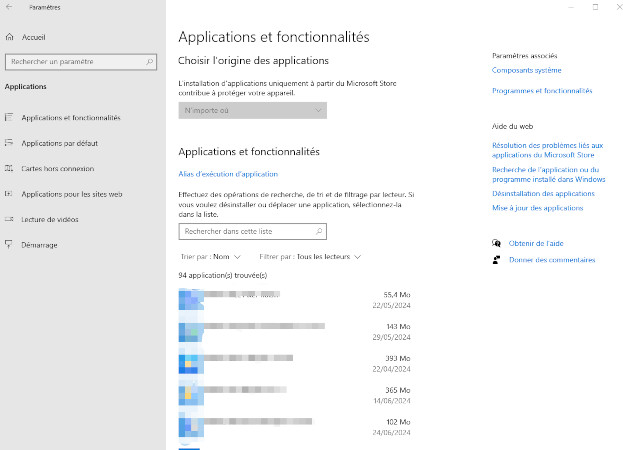Open the N'importe où origin dropdown
The height and width of the screenshot is (450, 623).
click(253, 110)
